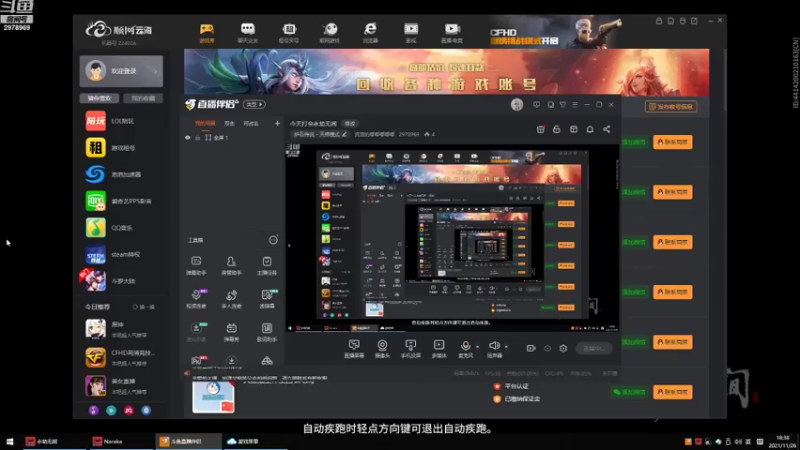Add a 手机投屏 phone screen source
800x450 pixels.
click(x=410, y=349)
